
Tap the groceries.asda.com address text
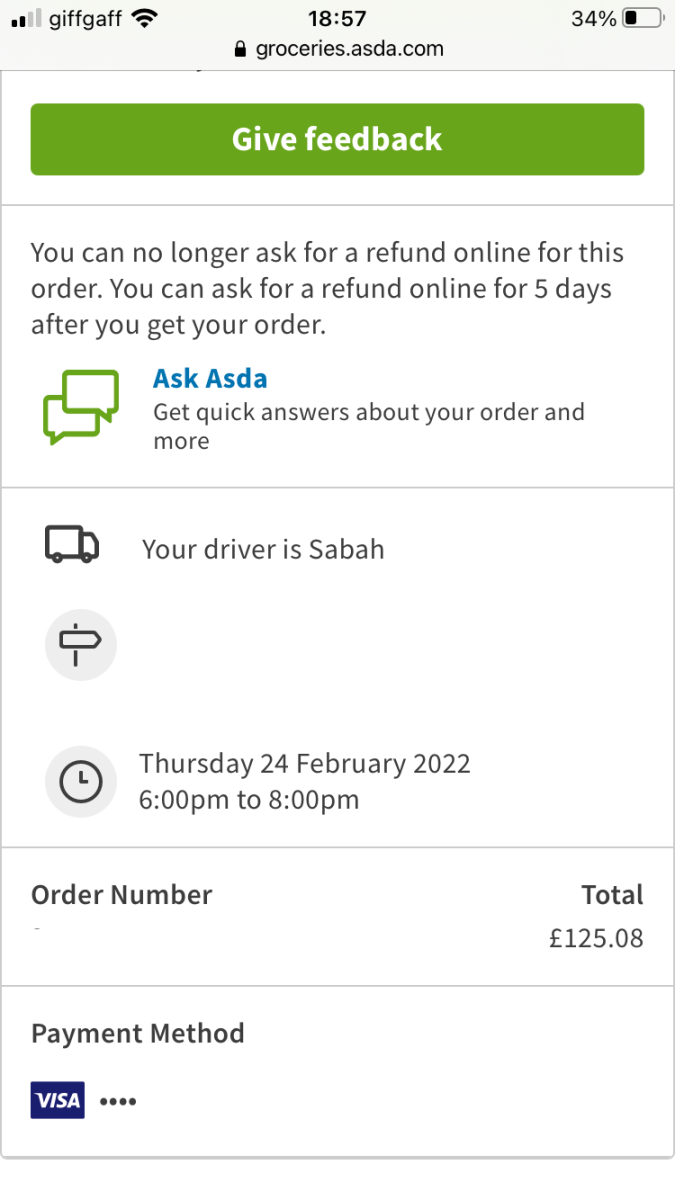point(349,49)
